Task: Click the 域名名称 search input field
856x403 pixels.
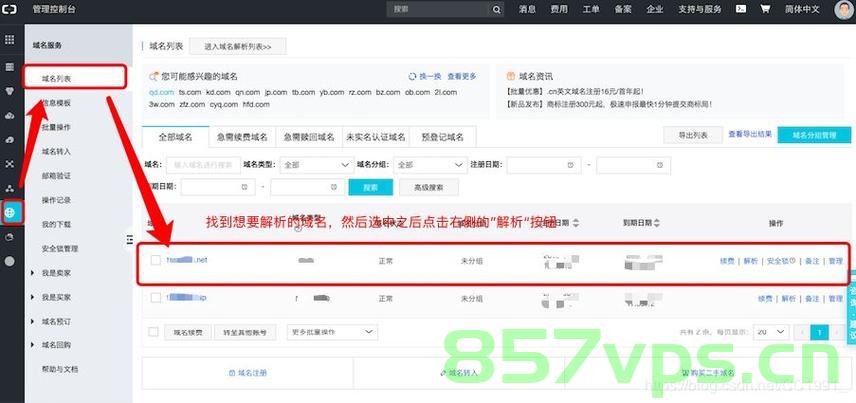Action: coord(203,165)
